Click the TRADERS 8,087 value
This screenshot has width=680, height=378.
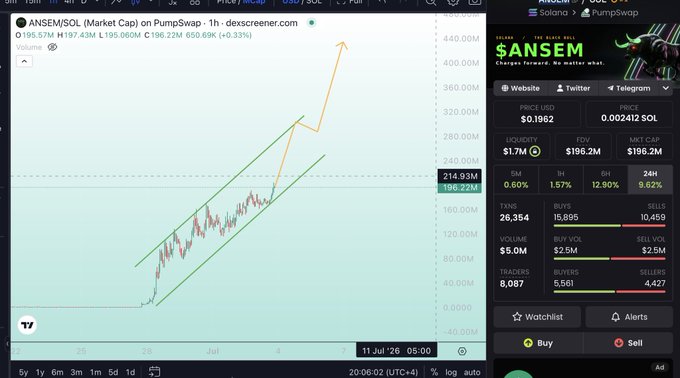tap(511, 284)
